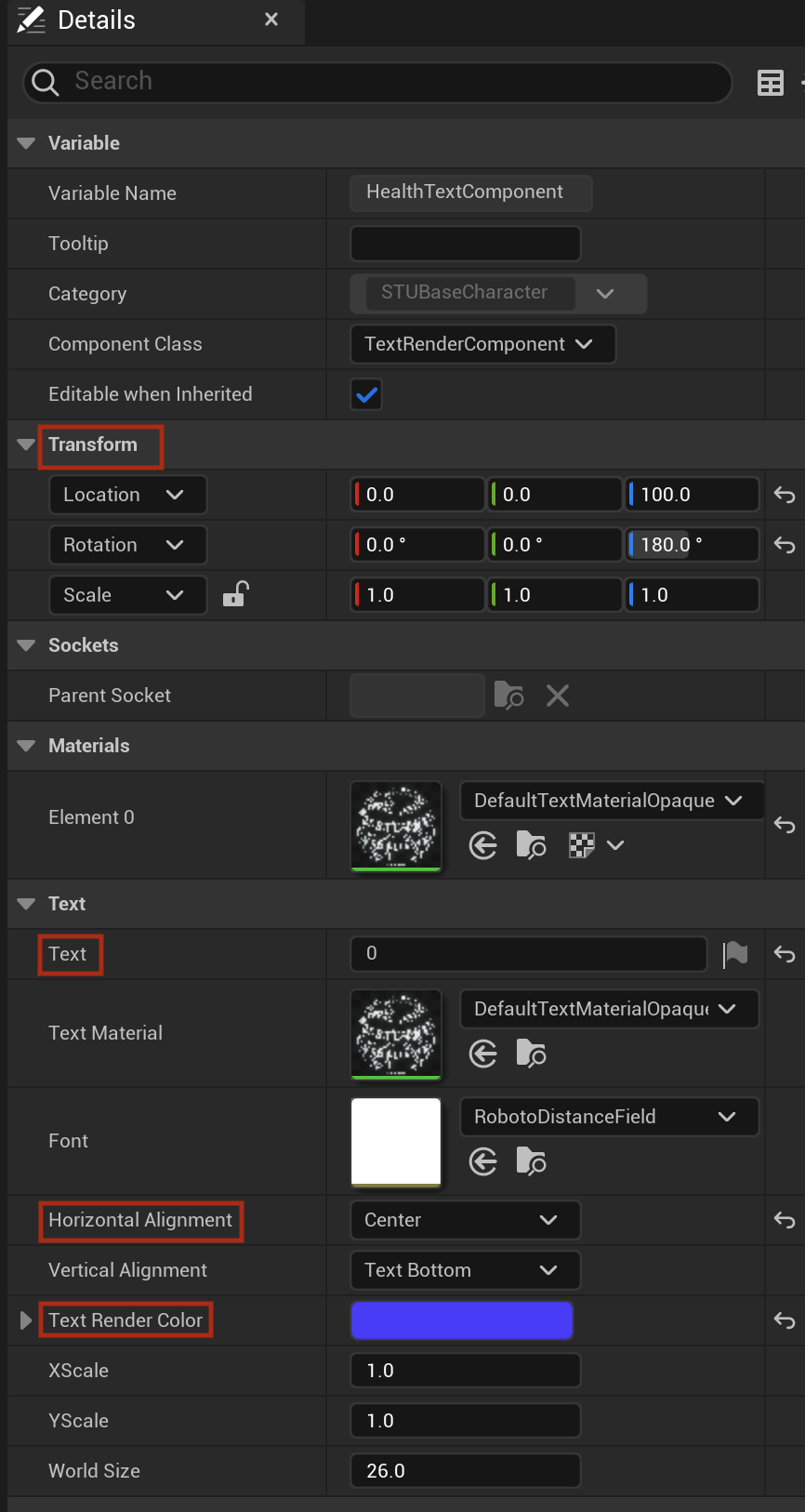Use selected asset for Element 0 material
The height and width of the screenshot is (1512, 805).
483,845
